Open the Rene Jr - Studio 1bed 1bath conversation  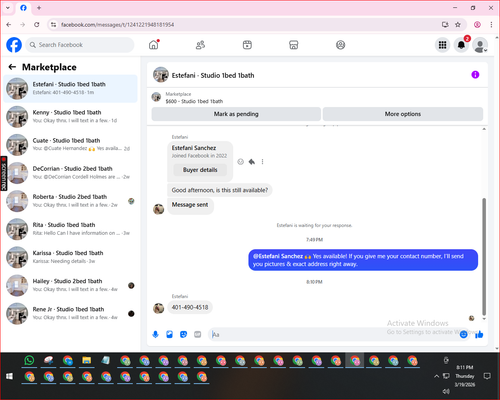tap(70, 313)
